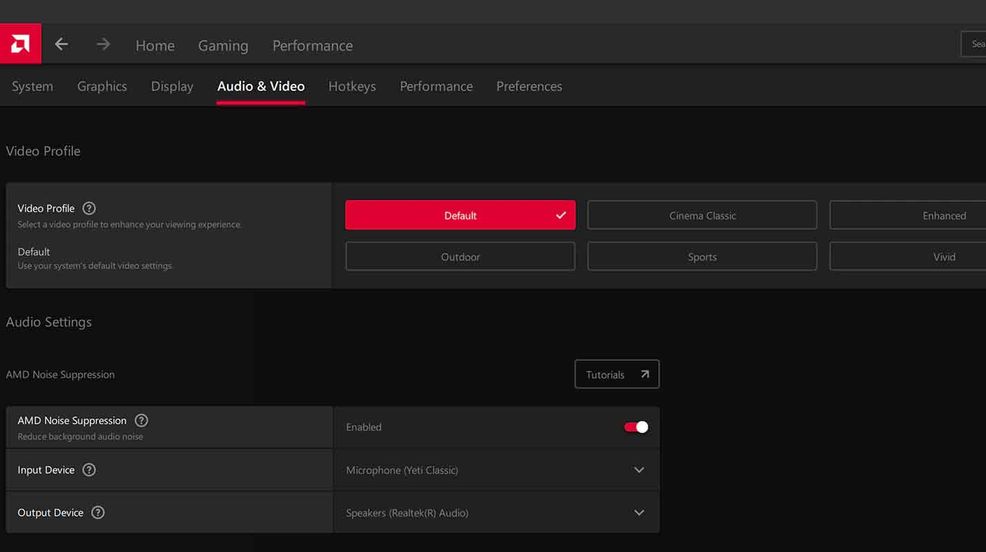The width and height of the screenshot is (986, 552).
Task: Switch to the Preferences tab
Action: 529,86
